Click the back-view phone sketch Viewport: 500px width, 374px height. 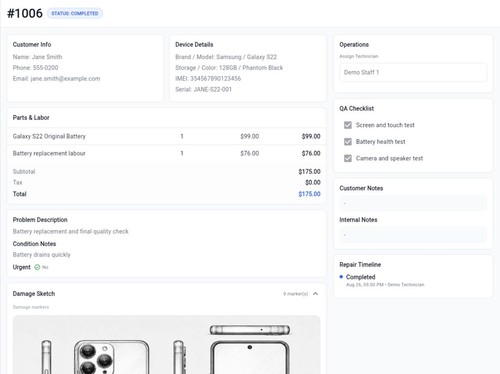111,357
